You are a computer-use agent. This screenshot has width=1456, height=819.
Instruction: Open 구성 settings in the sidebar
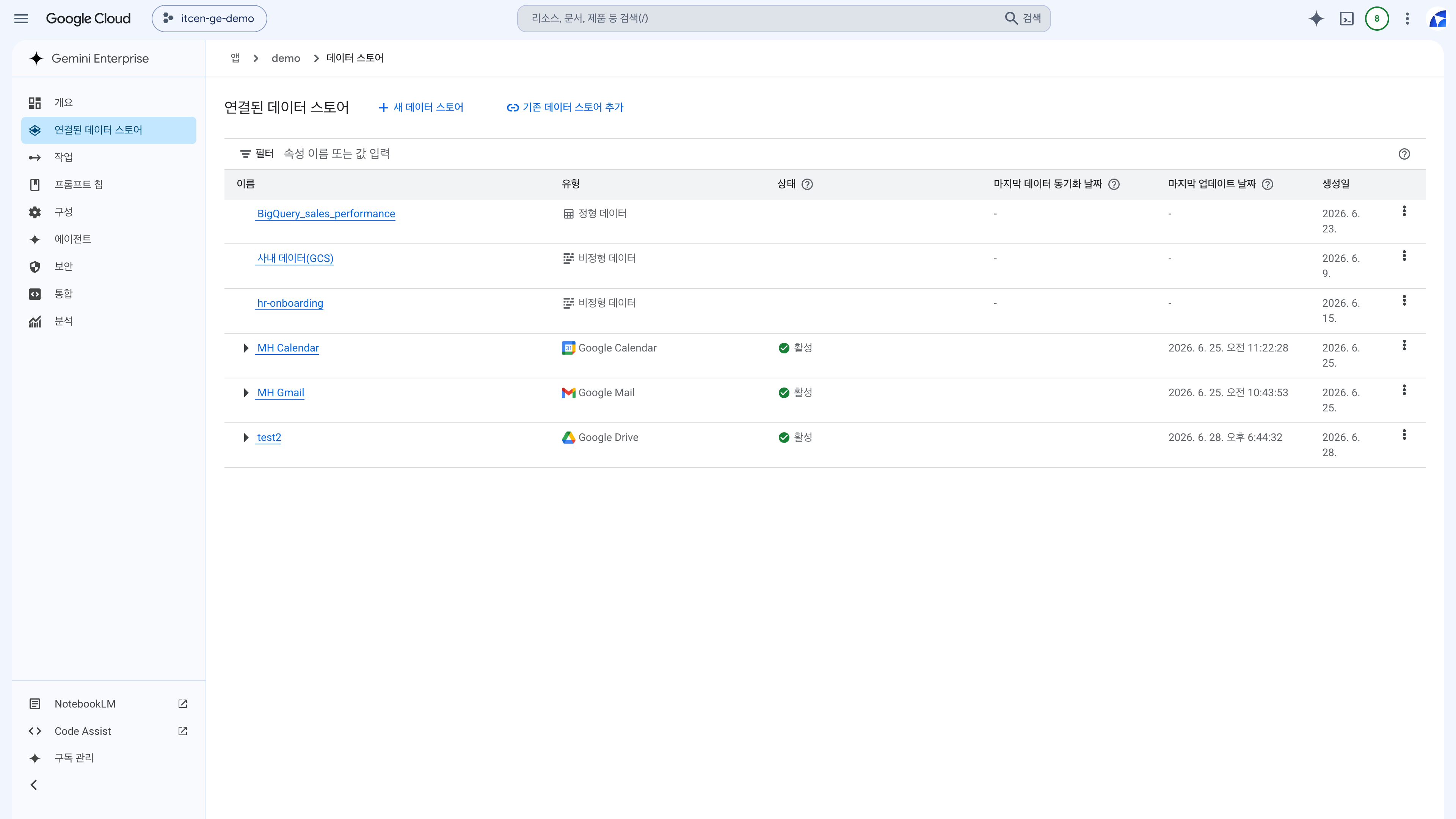pyautogui.click(x=108, y=212)
